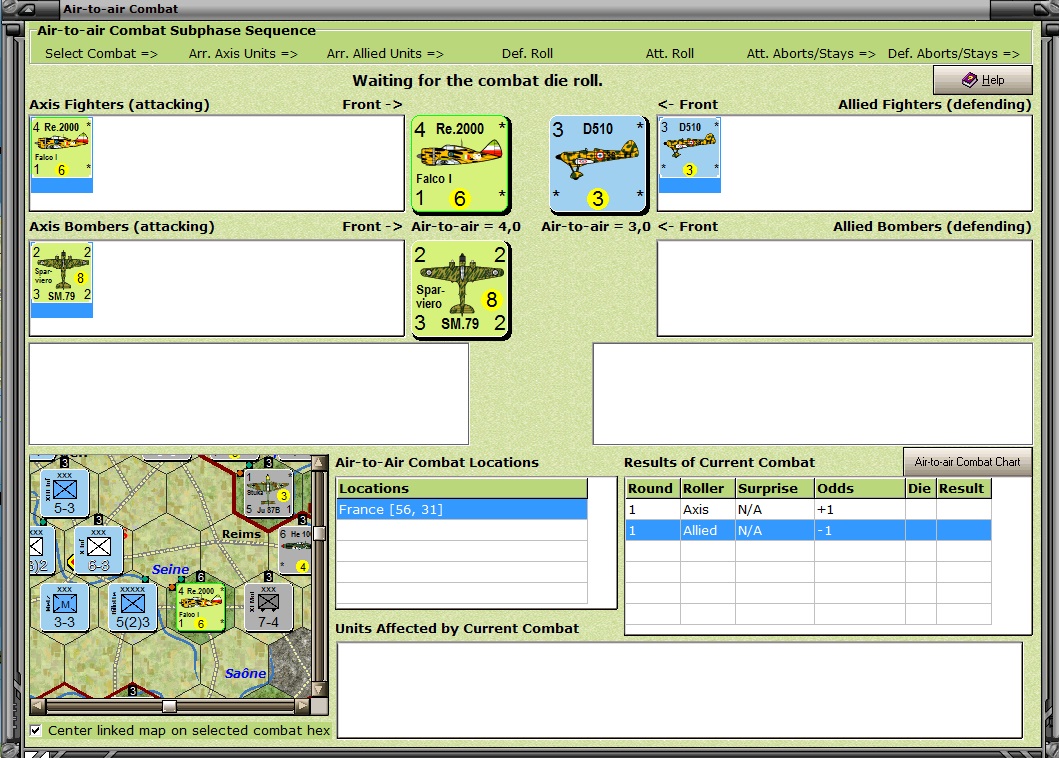Click the 'Def. Roll' subphase step
1059x758 pixels.
click(x=527, y=53)
